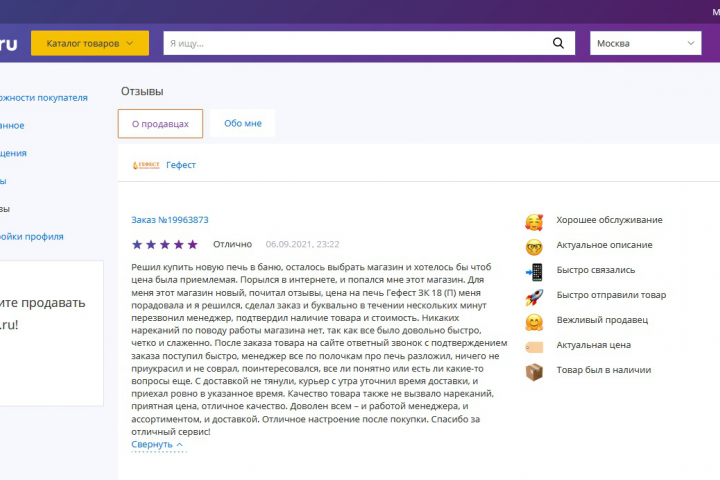Click the 'Отзывы' page heading

(142, 91)
